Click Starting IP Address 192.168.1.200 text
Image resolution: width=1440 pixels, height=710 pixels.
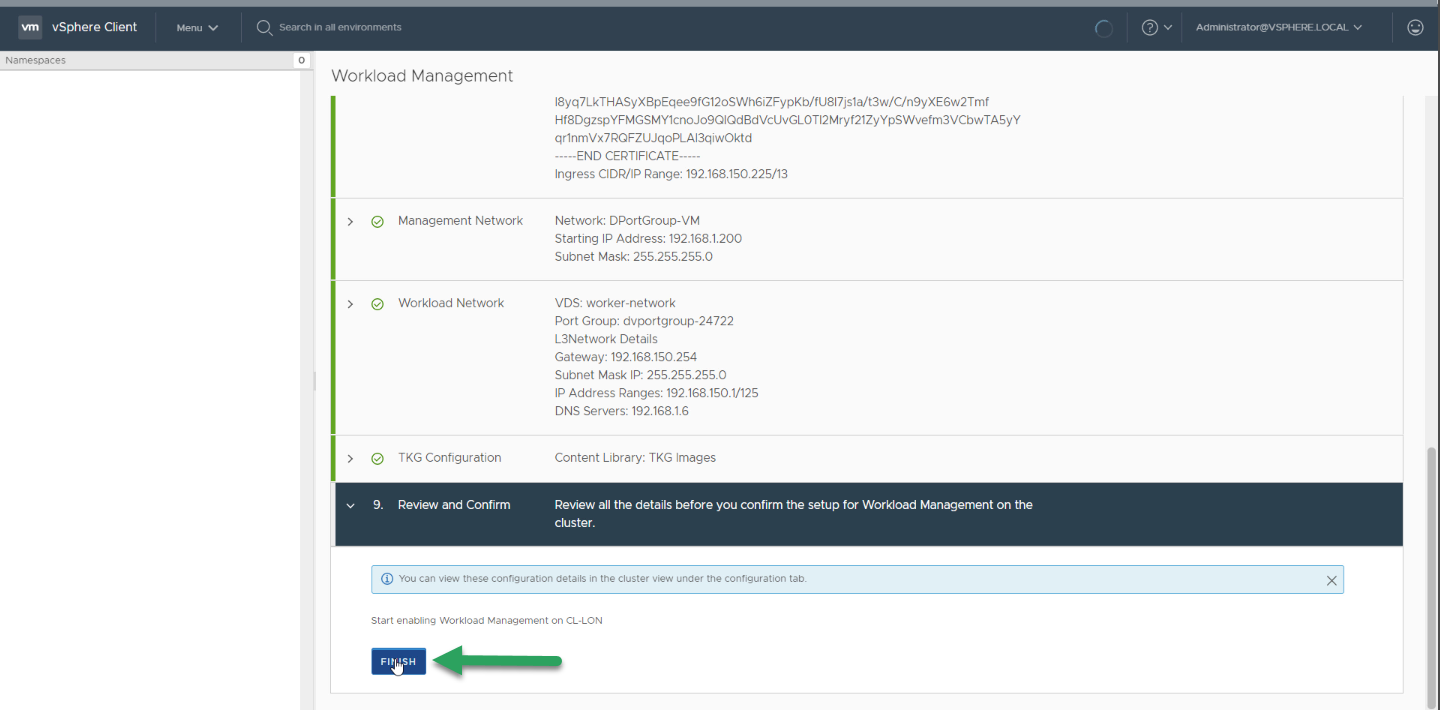[648, 239]
